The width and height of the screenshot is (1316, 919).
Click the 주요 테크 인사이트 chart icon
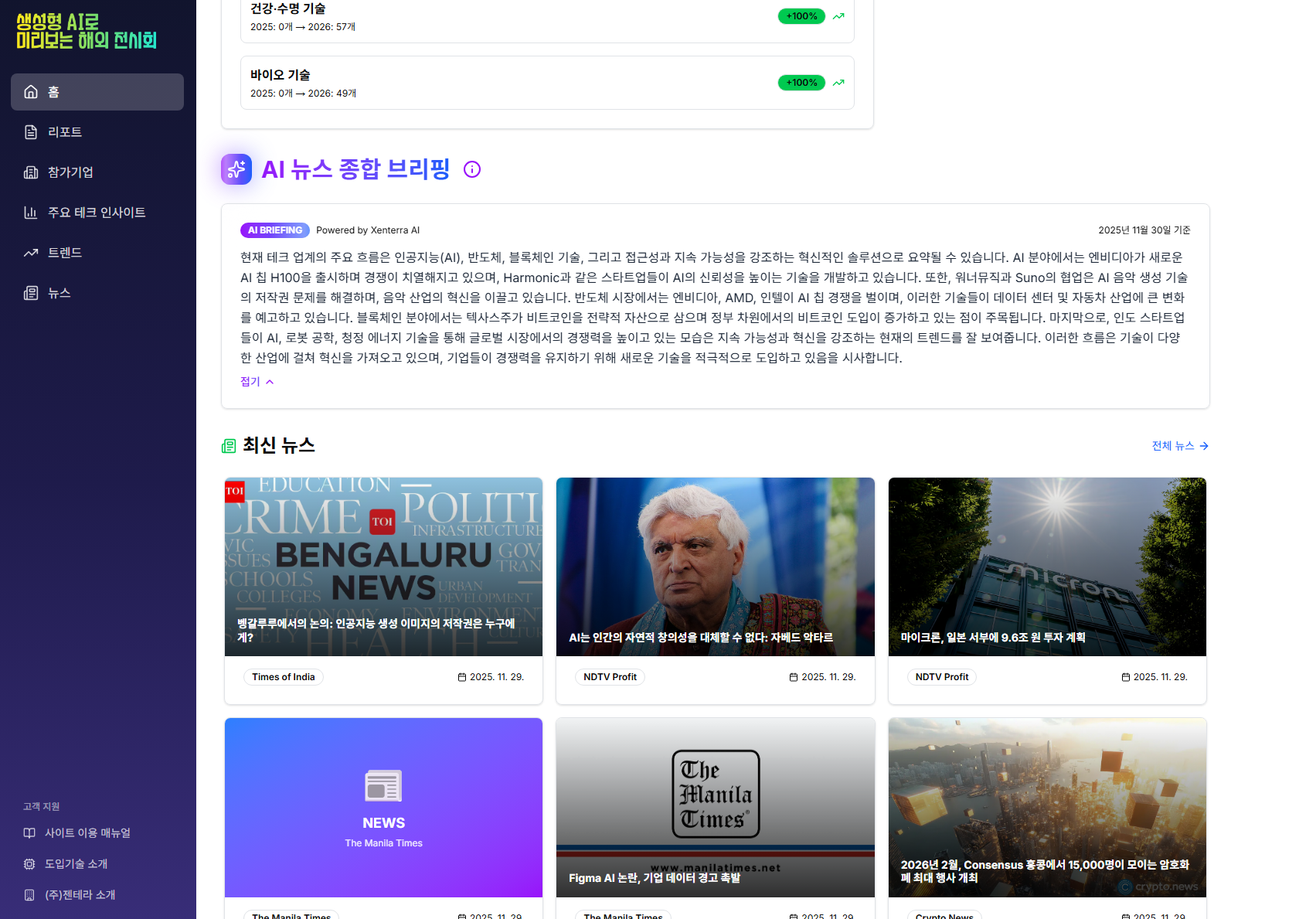click(x=31, y=213)
